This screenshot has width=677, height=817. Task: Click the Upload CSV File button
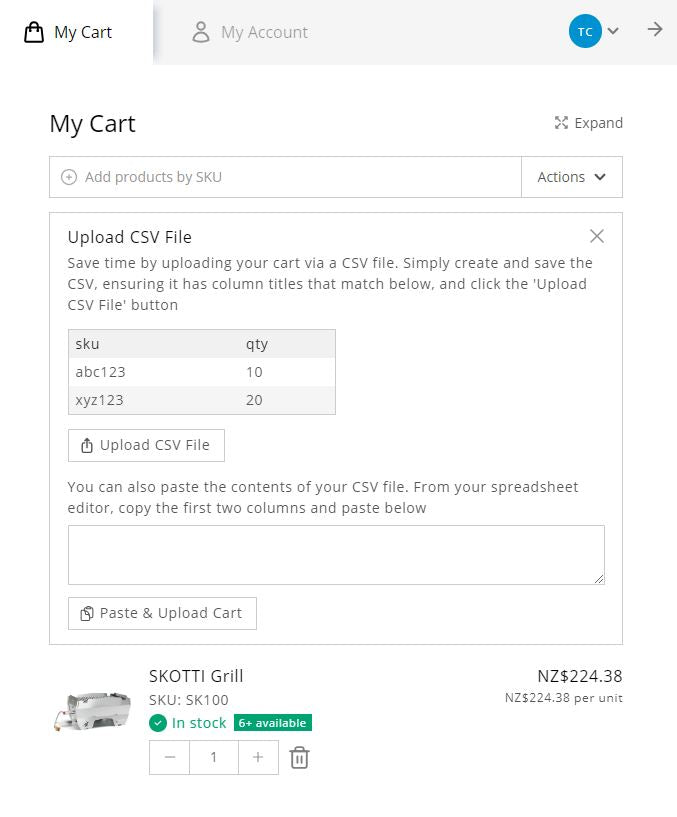point(146,445)
